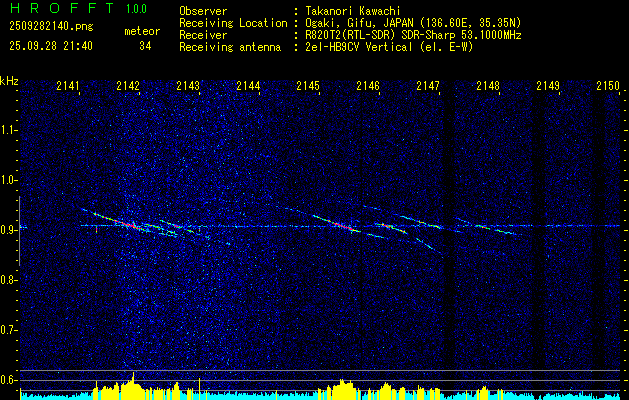This screenshot has height=400, width=629.
Task: Click the 2141 time marker
Action: click(x=68, y=85)
